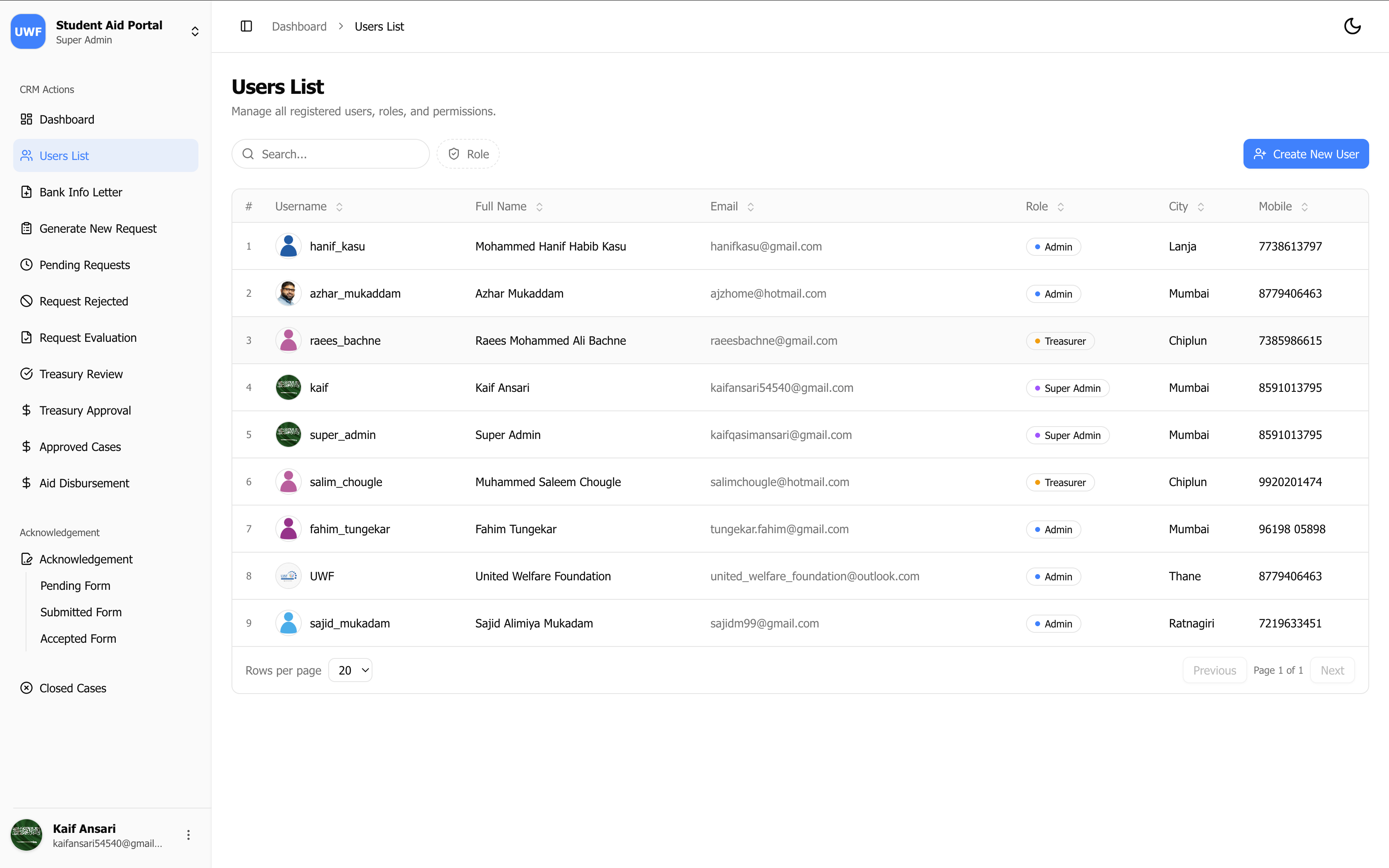Click the user menu three-dots icon
Image resolution: width=1389 pixels, height=868 pixels.
click(x=188, y=835)
